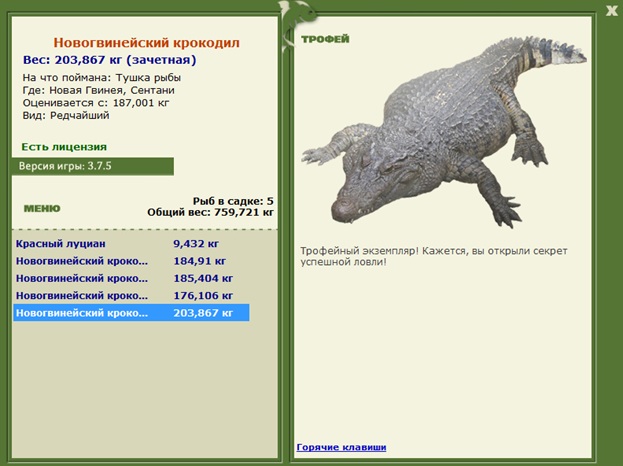Click the ТРОФЕЙ heading label
The image size is (623, 466).
pos(325,39)
